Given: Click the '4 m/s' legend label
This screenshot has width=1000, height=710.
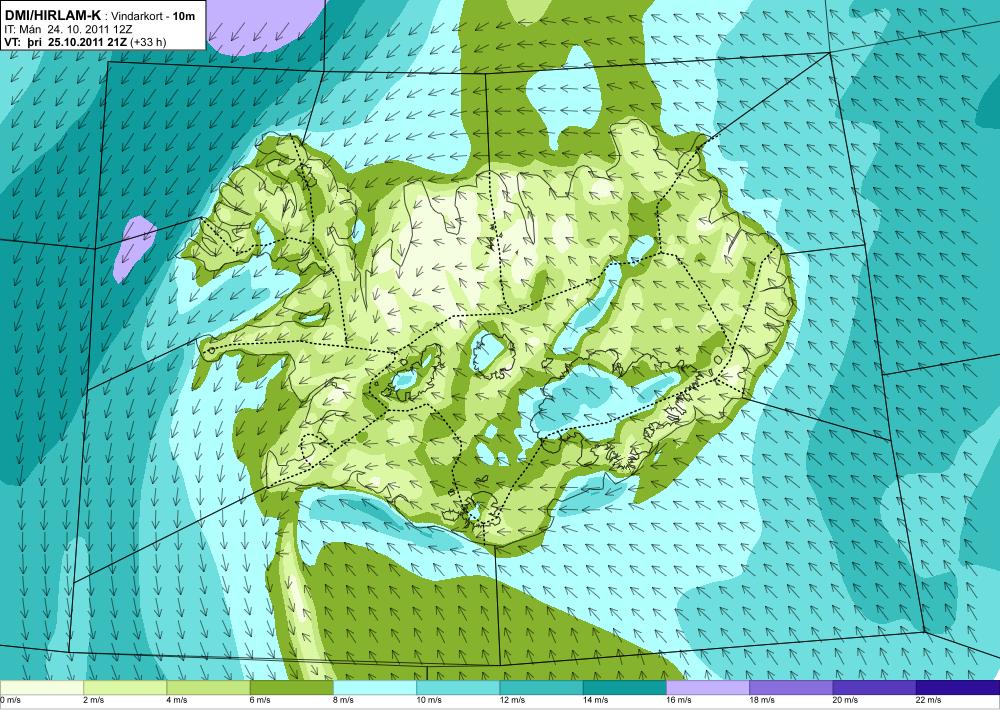Looking at the screenshot, I should (177, 700).
